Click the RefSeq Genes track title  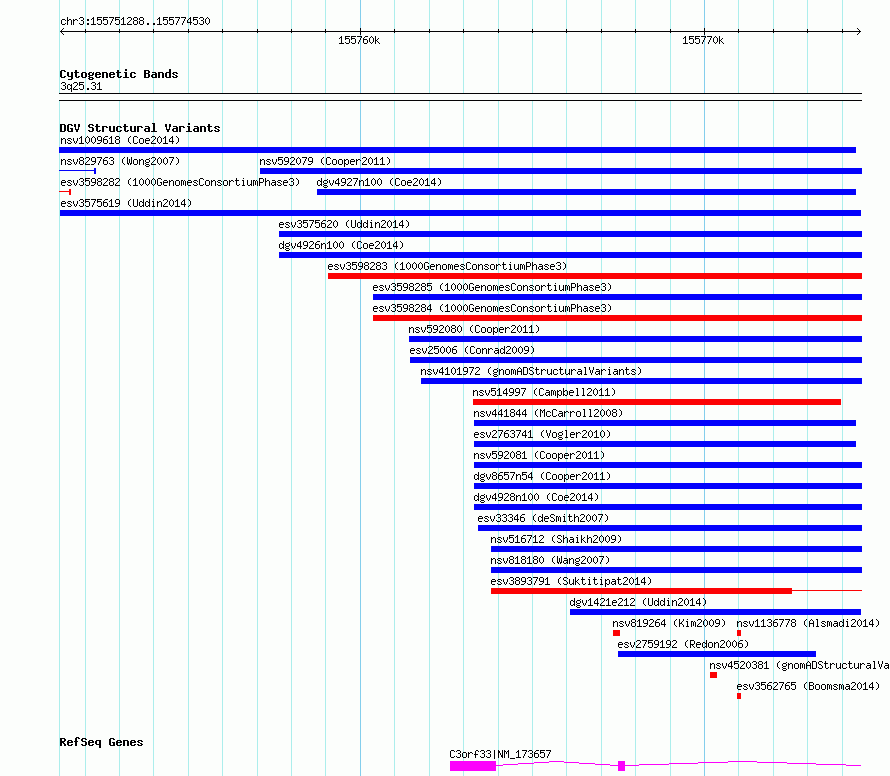point(101,743)
